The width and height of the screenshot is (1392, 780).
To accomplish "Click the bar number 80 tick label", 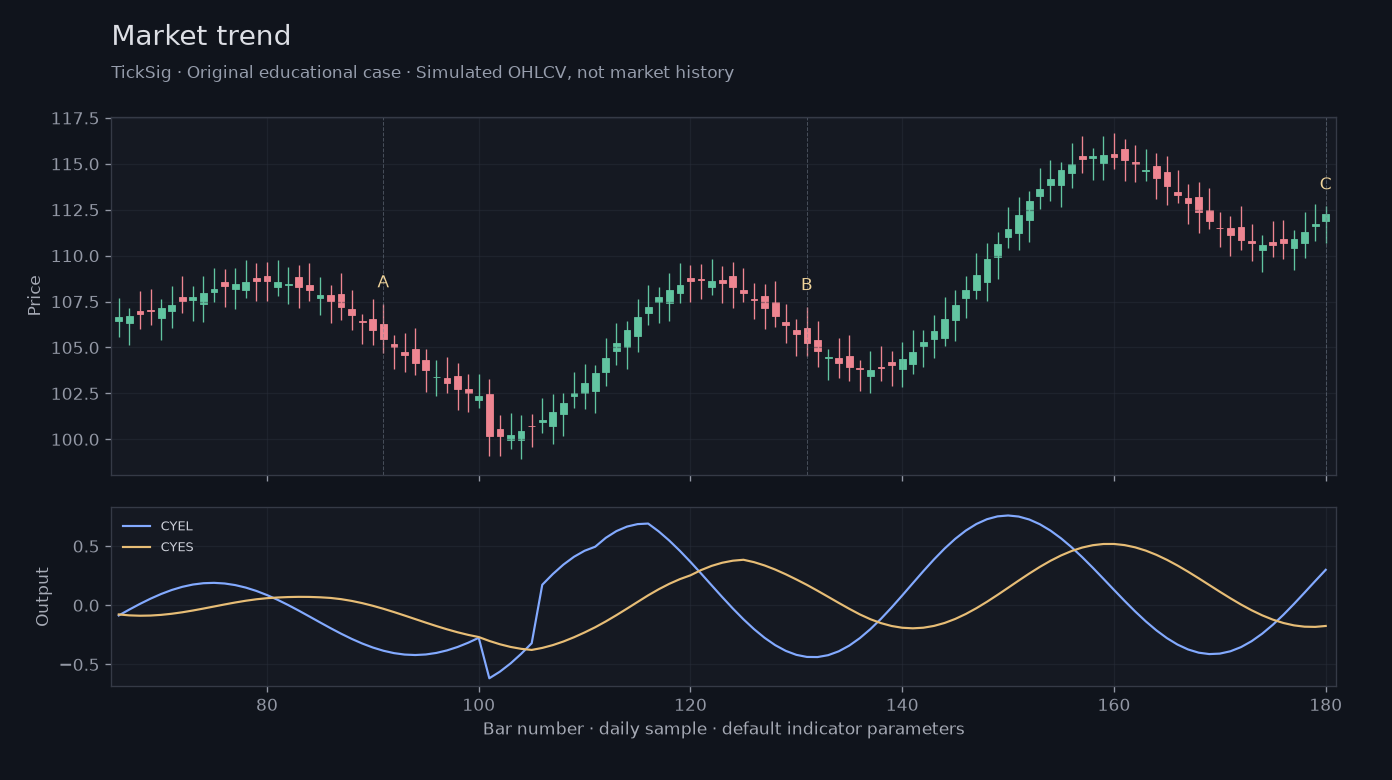I will pyautogui.click(x=267, y=703).
